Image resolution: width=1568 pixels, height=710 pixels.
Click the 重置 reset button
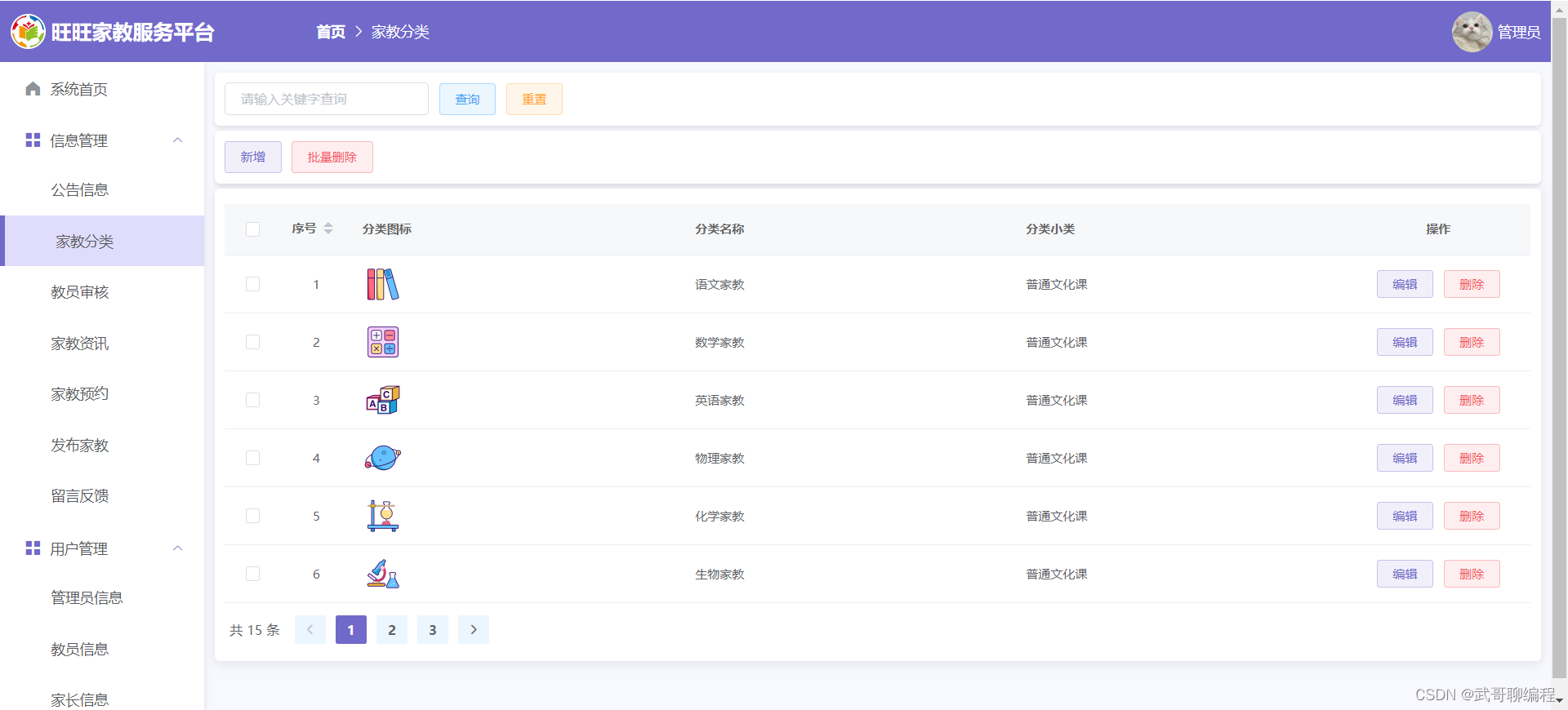[x=534, y=99]
